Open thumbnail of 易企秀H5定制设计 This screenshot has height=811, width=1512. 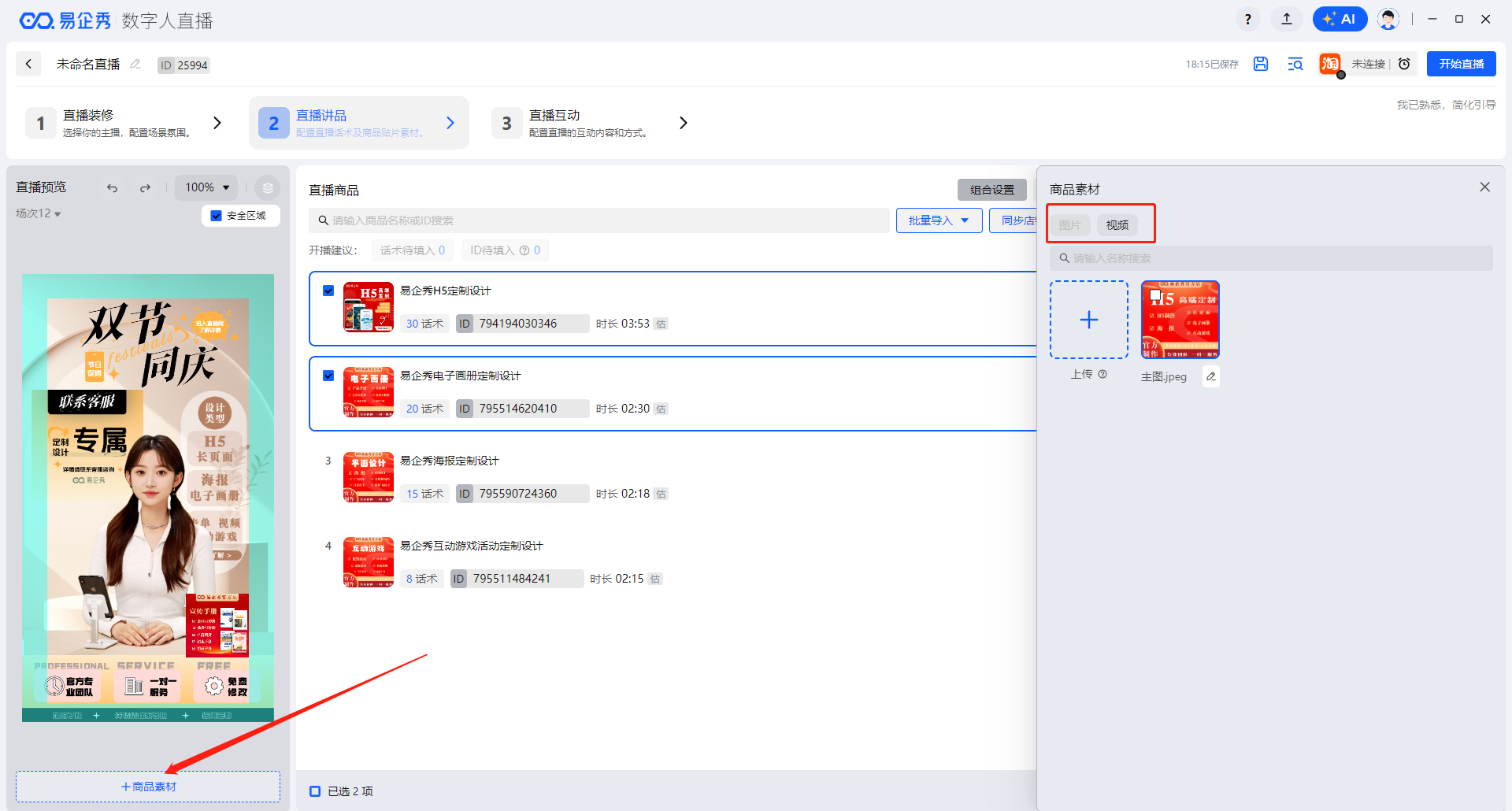[369, 307]
